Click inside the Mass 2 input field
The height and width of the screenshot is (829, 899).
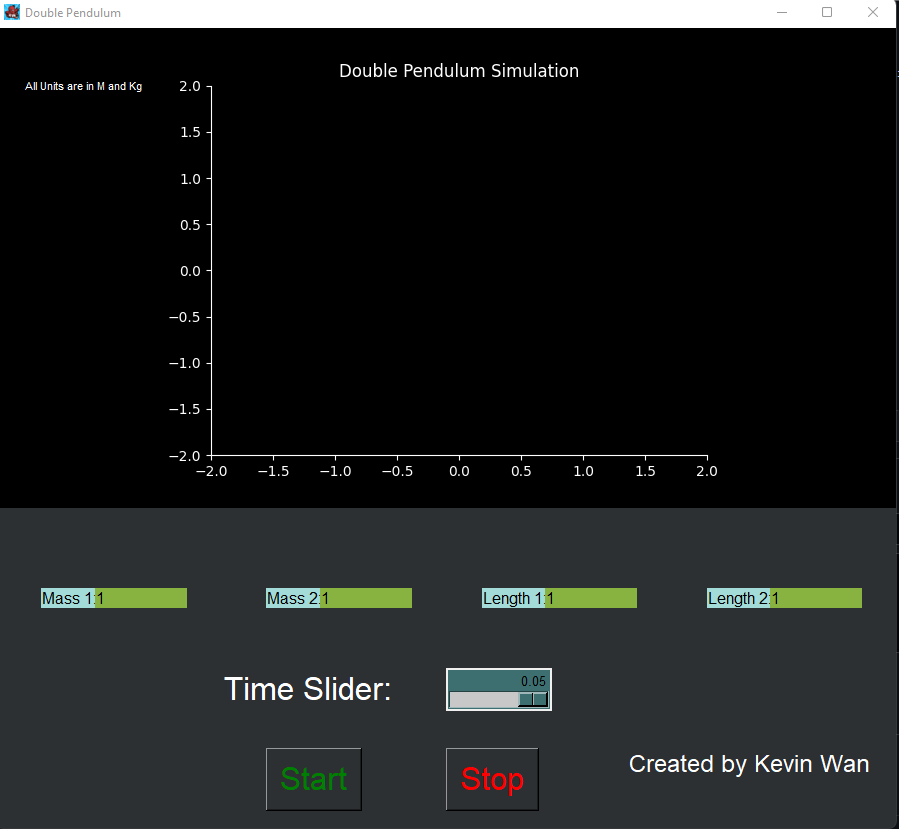click(365, 597)
